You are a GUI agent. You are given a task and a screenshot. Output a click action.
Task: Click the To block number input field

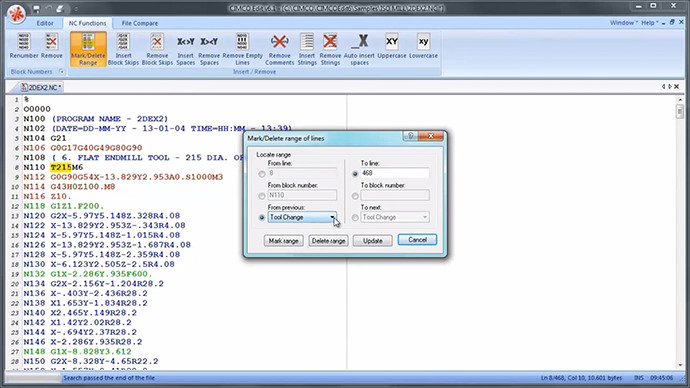[x=395, y=195]
